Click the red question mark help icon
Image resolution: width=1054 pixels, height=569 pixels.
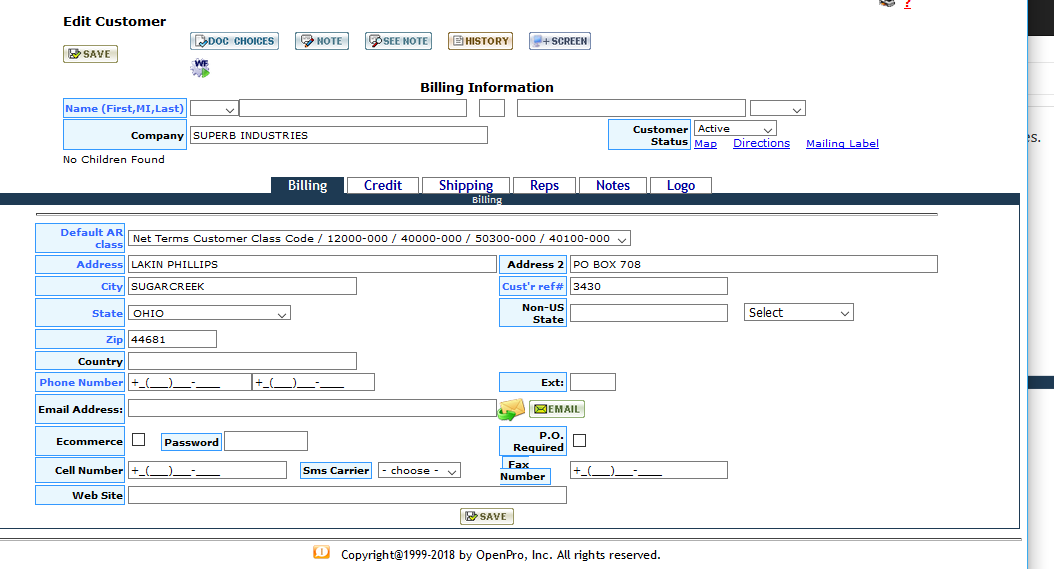pyautogui.click(x=907, y=5)
